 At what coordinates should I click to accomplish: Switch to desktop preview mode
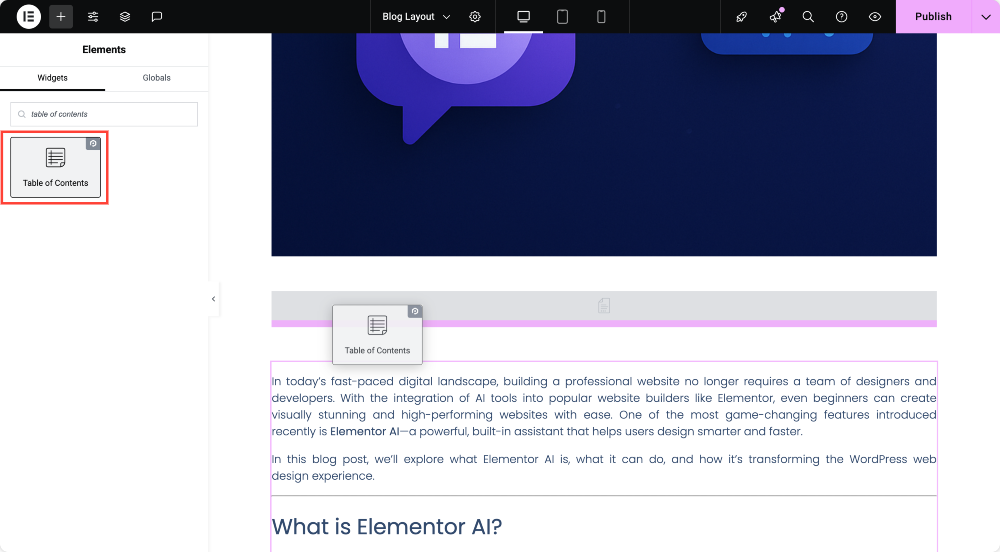click(x=524, y=17)
